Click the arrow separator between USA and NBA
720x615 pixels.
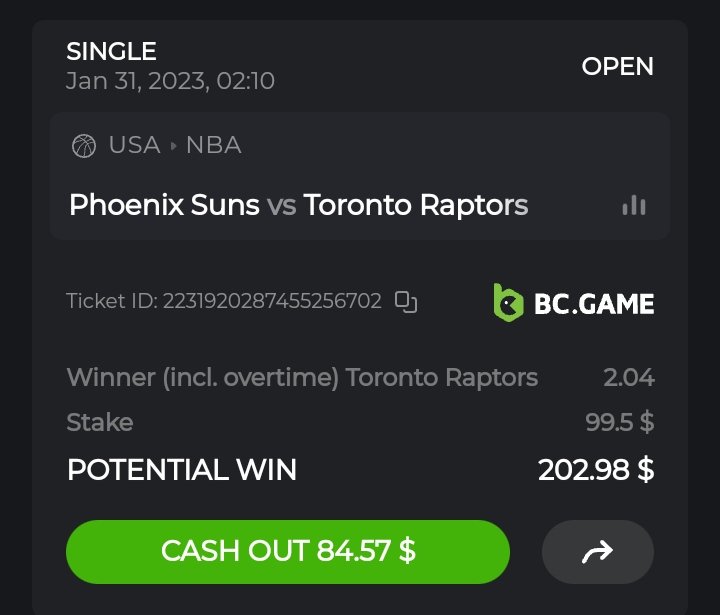click(x=173, y=146)
